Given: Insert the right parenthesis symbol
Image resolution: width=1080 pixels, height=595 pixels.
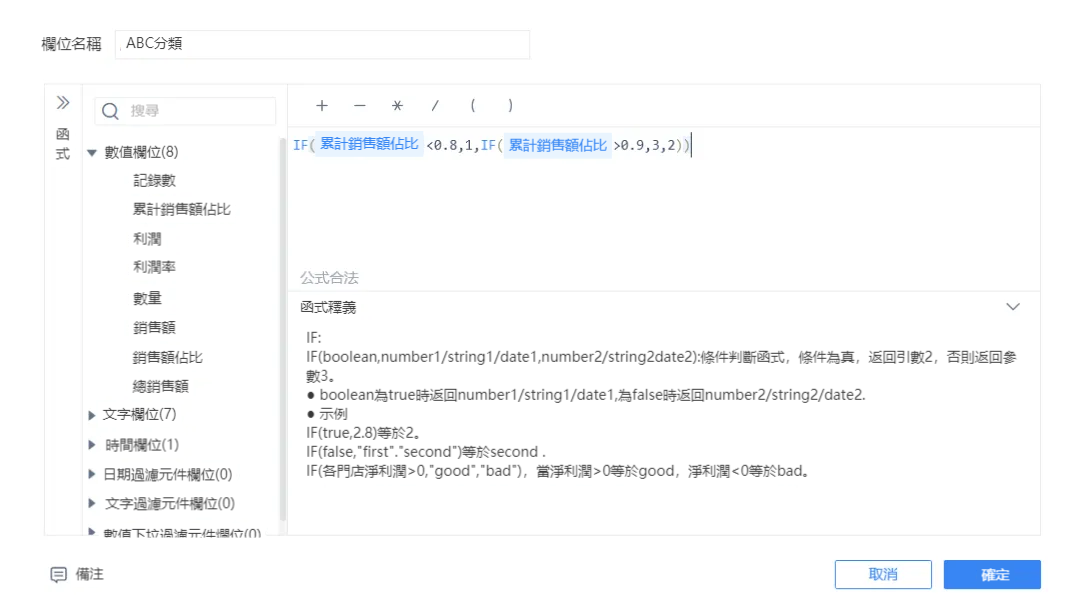Looking at the screenshot, I should click(x=510, y=105).
